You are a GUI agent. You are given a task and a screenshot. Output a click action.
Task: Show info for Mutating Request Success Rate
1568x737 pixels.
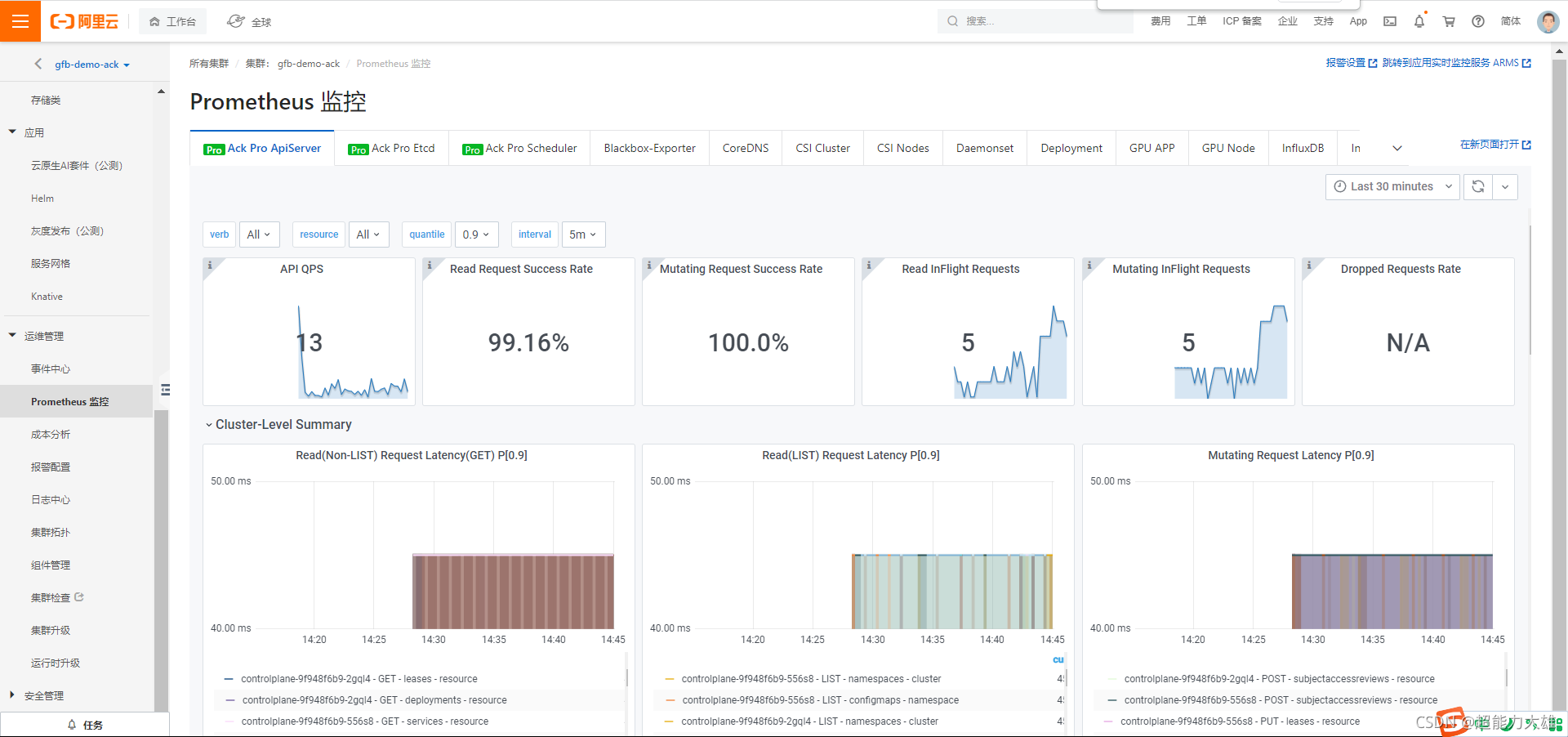(x=649, y=265)
